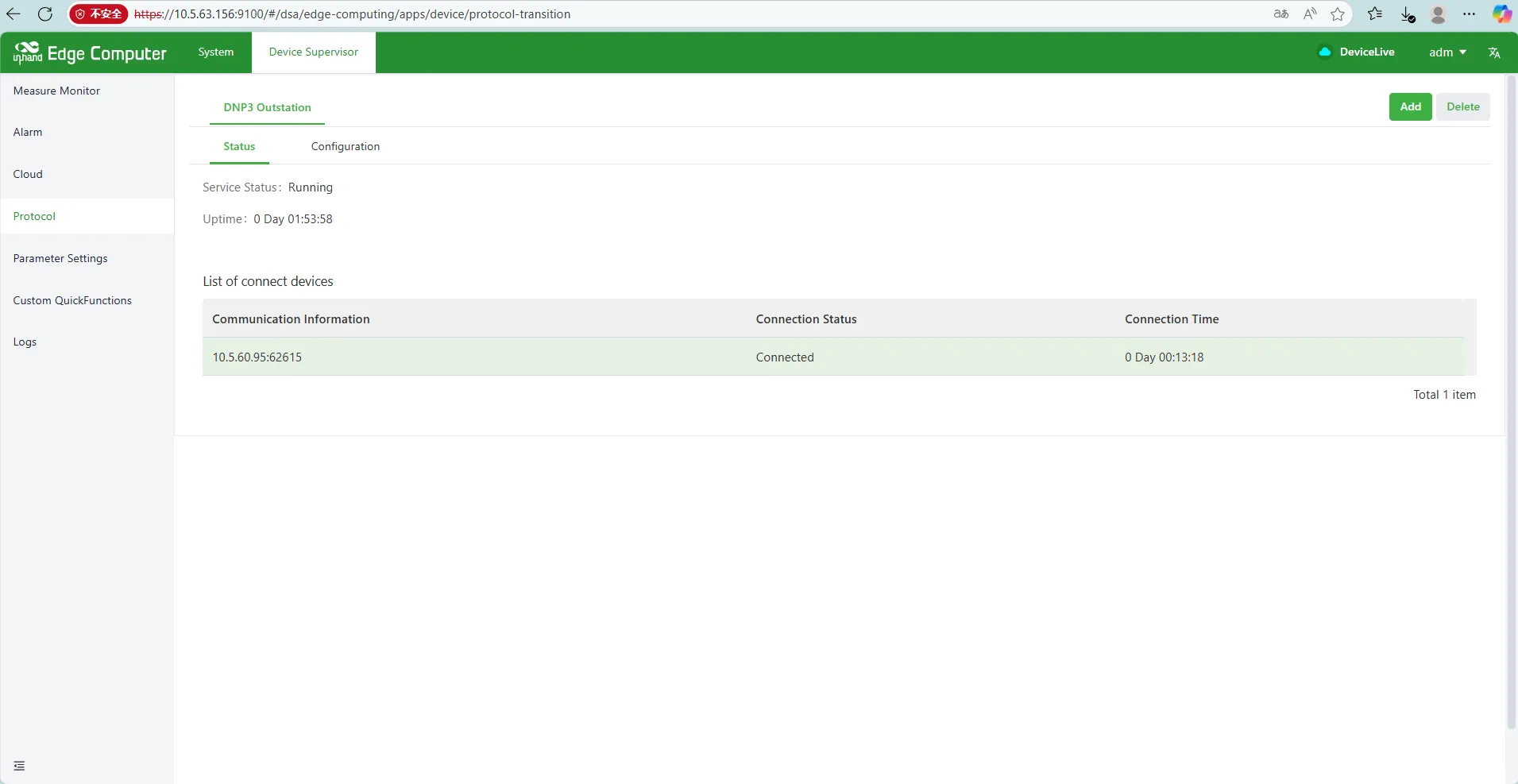
Task: Click the List of connect devices heading
Action: 268,282
